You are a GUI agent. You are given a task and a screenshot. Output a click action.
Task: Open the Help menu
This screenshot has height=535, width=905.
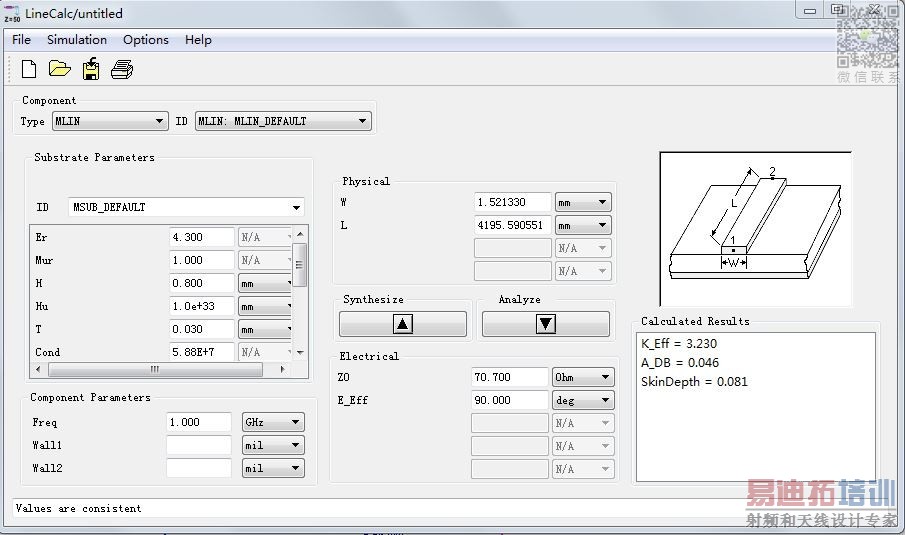pyautogui.click(x=198, y=40)
